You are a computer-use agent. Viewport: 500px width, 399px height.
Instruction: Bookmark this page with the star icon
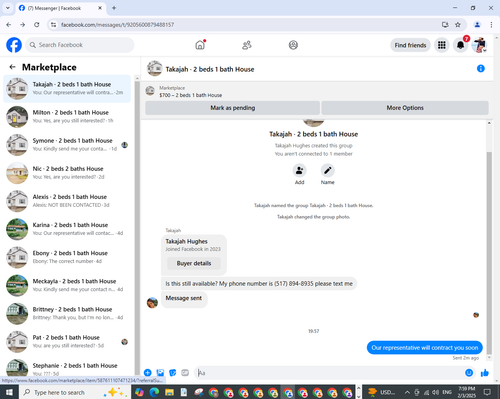point(458,25)
